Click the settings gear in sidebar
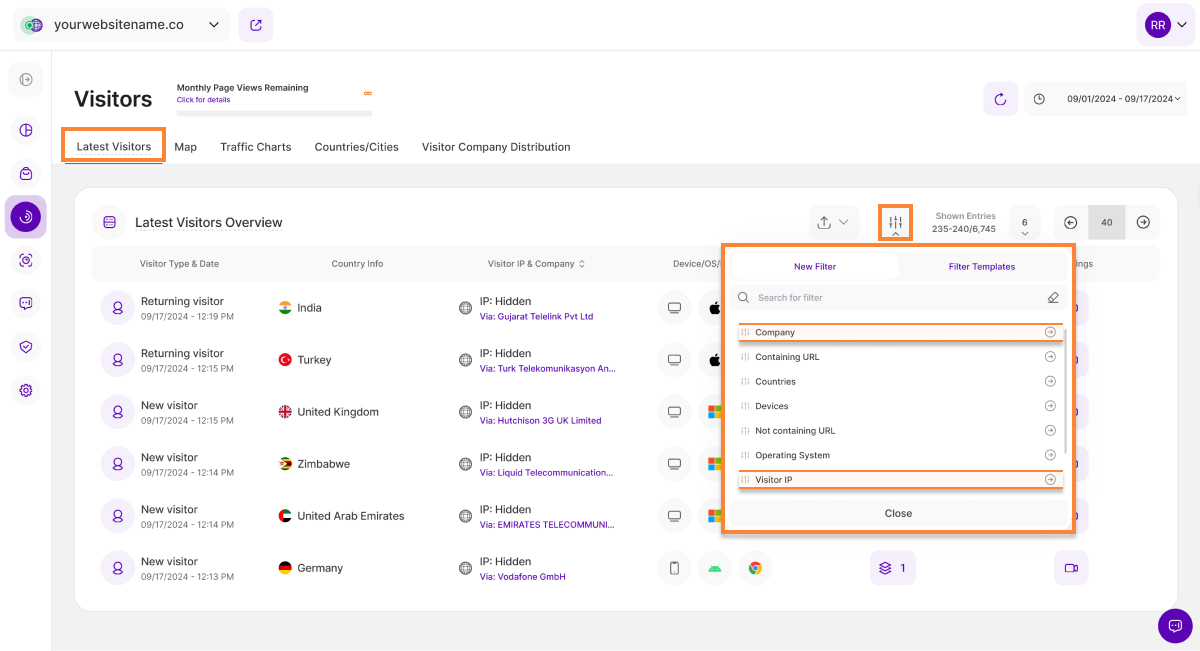This screenshot has width=1200, height=651. pos(26,390)
